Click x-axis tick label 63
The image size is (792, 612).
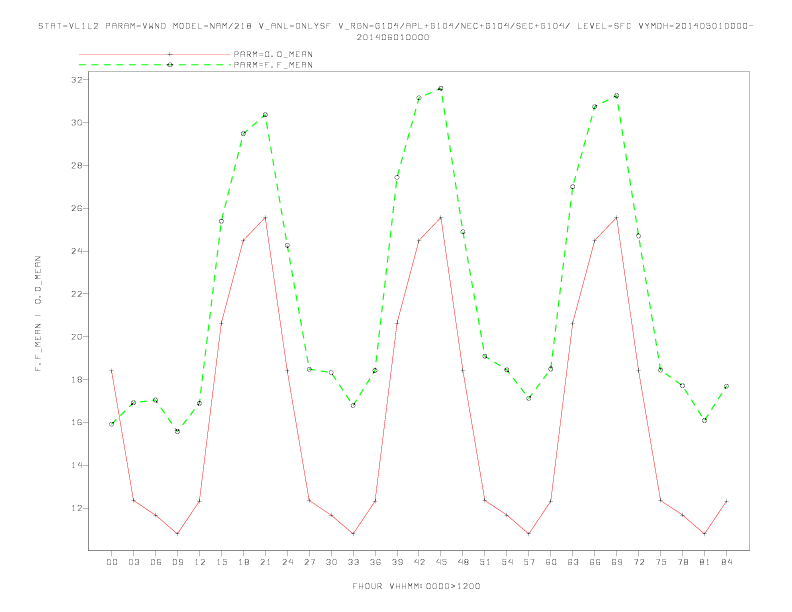click(572, 562)
